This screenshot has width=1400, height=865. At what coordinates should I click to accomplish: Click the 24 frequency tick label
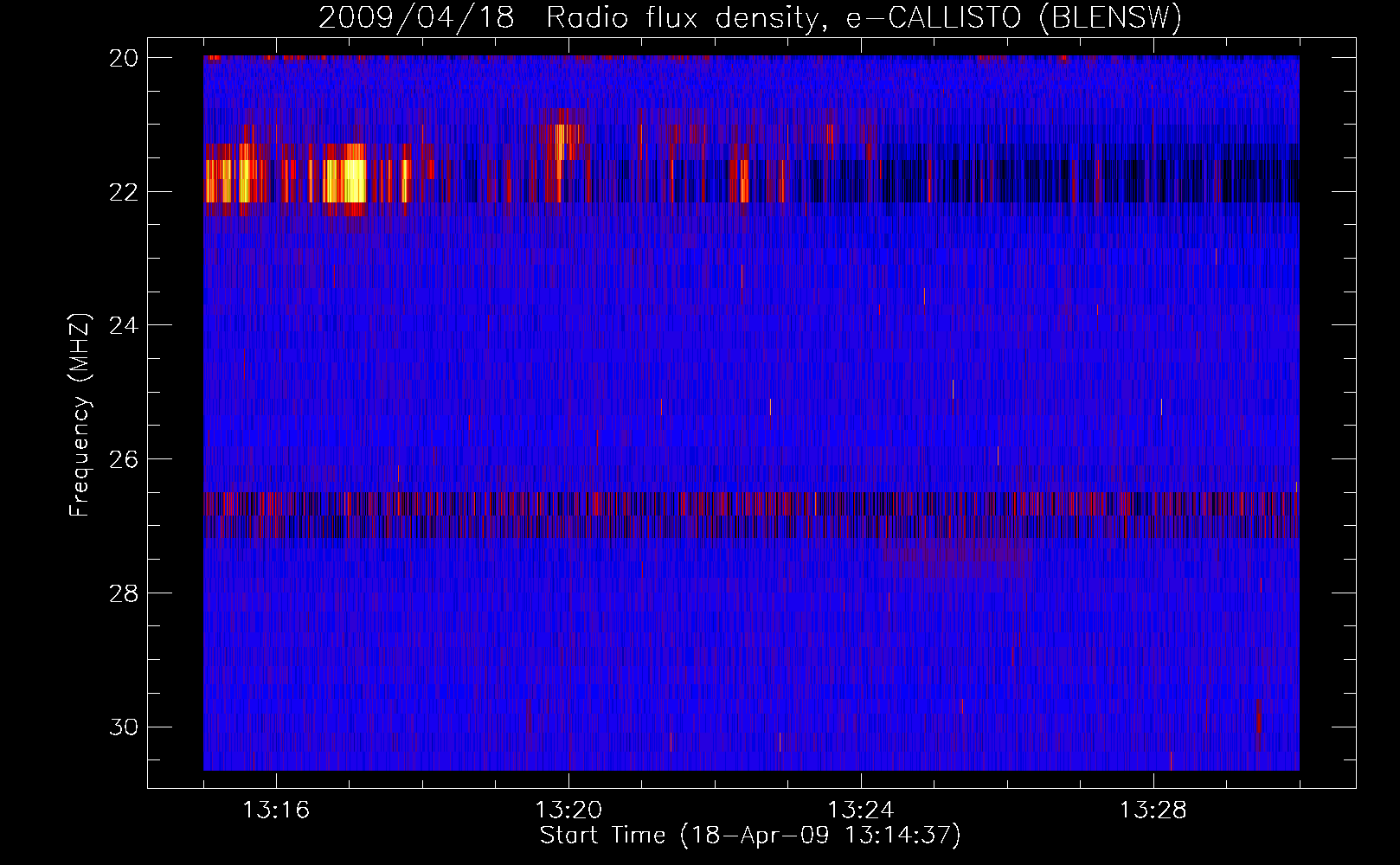[x=124, y=325]
